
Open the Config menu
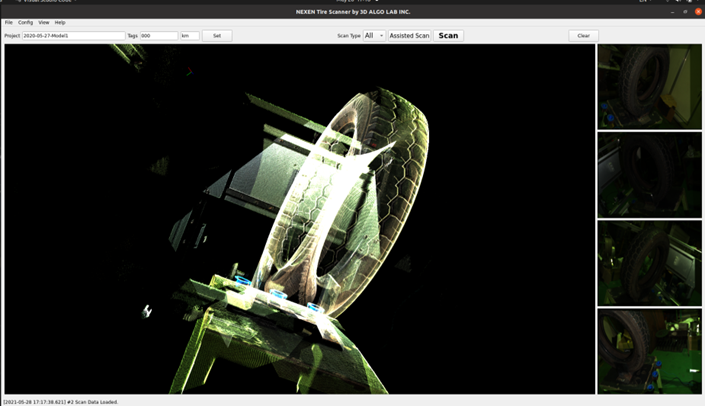[25, 22]
